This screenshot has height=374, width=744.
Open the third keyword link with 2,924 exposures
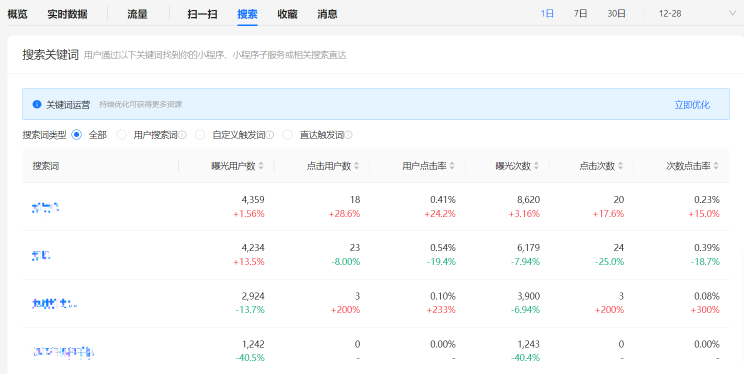point(55,303)
